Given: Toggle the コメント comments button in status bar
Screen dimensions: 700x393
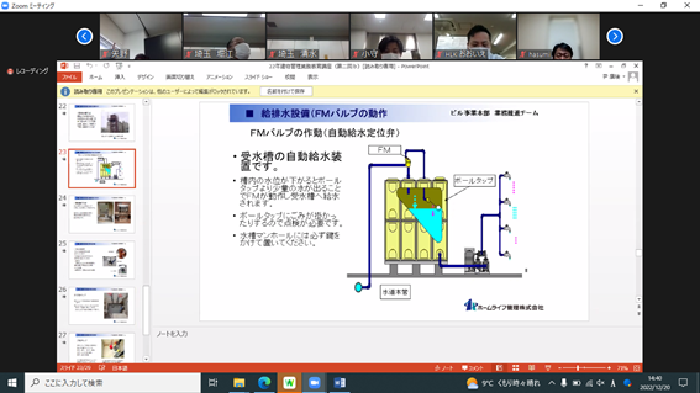Looking at the screenshot, I should pos(473,368).
